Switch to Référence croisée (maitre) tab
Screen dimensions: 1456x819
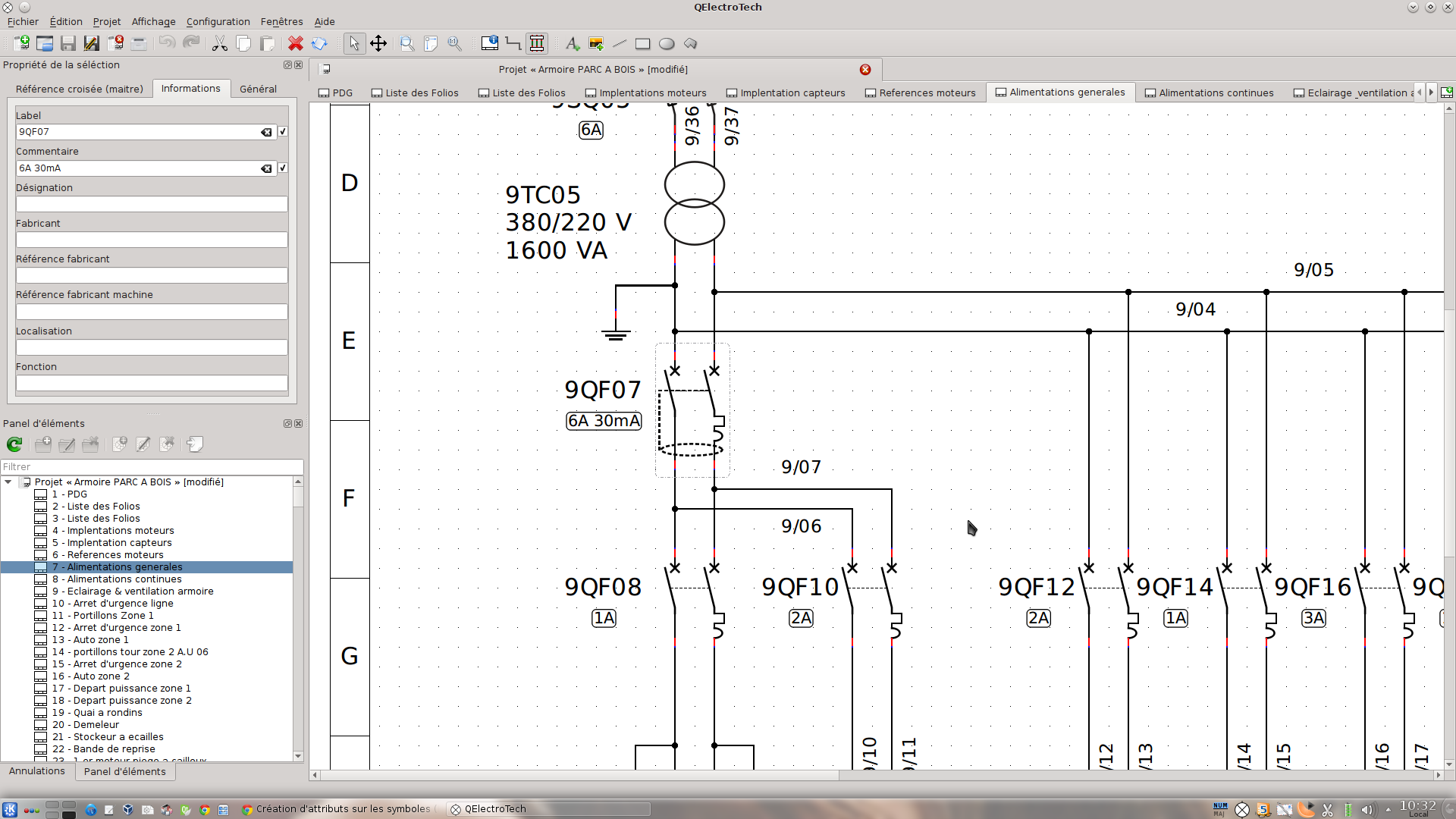pyautogui.click(x=80, y=89)
